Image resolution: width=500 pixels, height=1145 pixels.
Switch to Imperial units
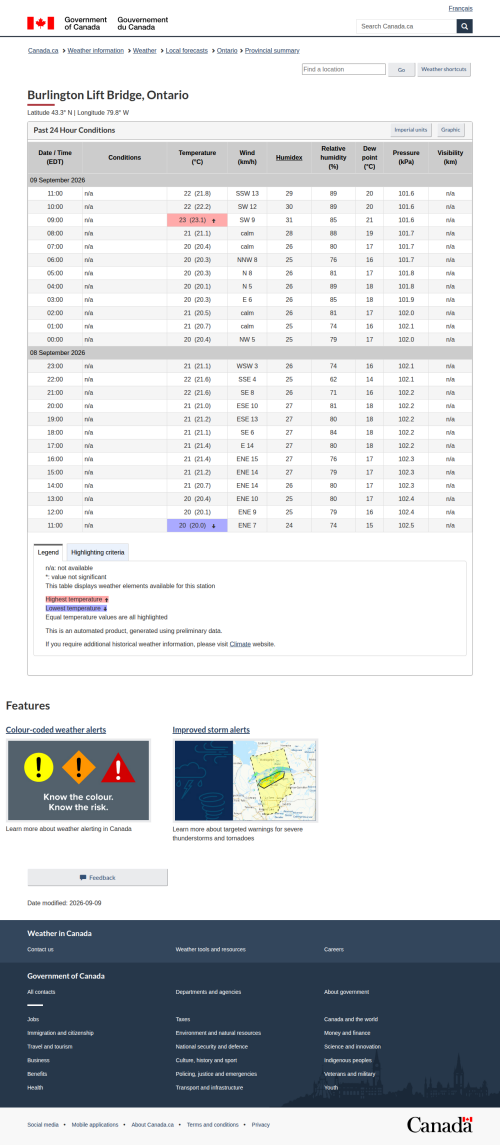pyautogui.click(x=411, y=130)
